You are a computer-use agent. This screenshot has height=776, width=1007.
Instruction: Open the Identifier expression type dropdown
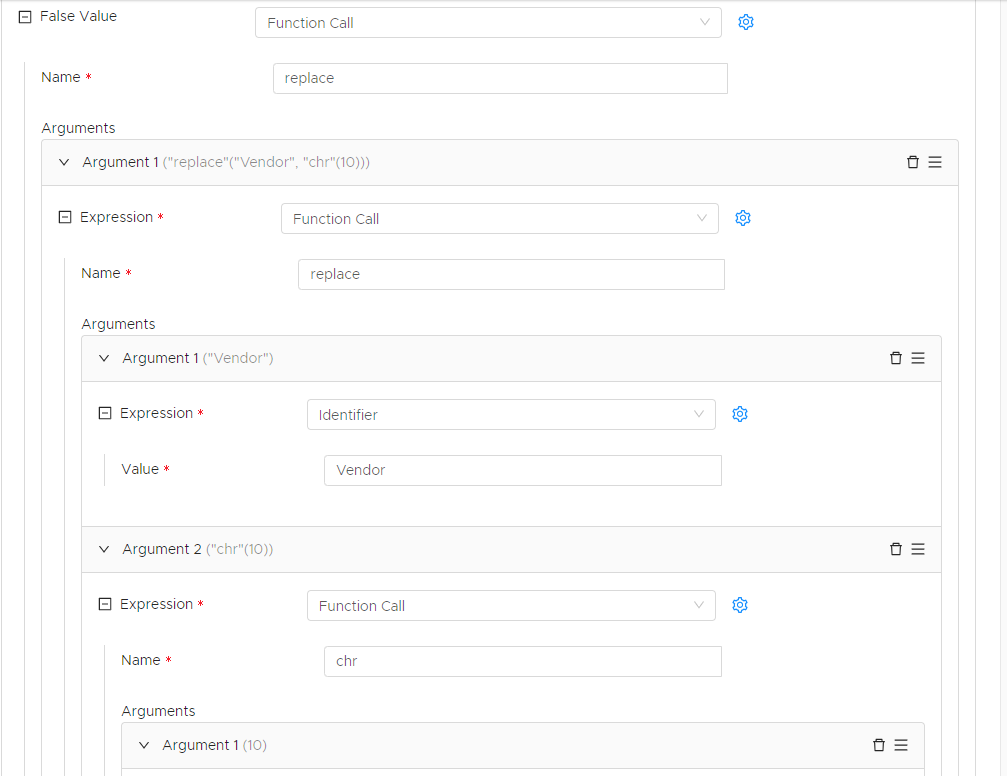(x=510, y=414)
